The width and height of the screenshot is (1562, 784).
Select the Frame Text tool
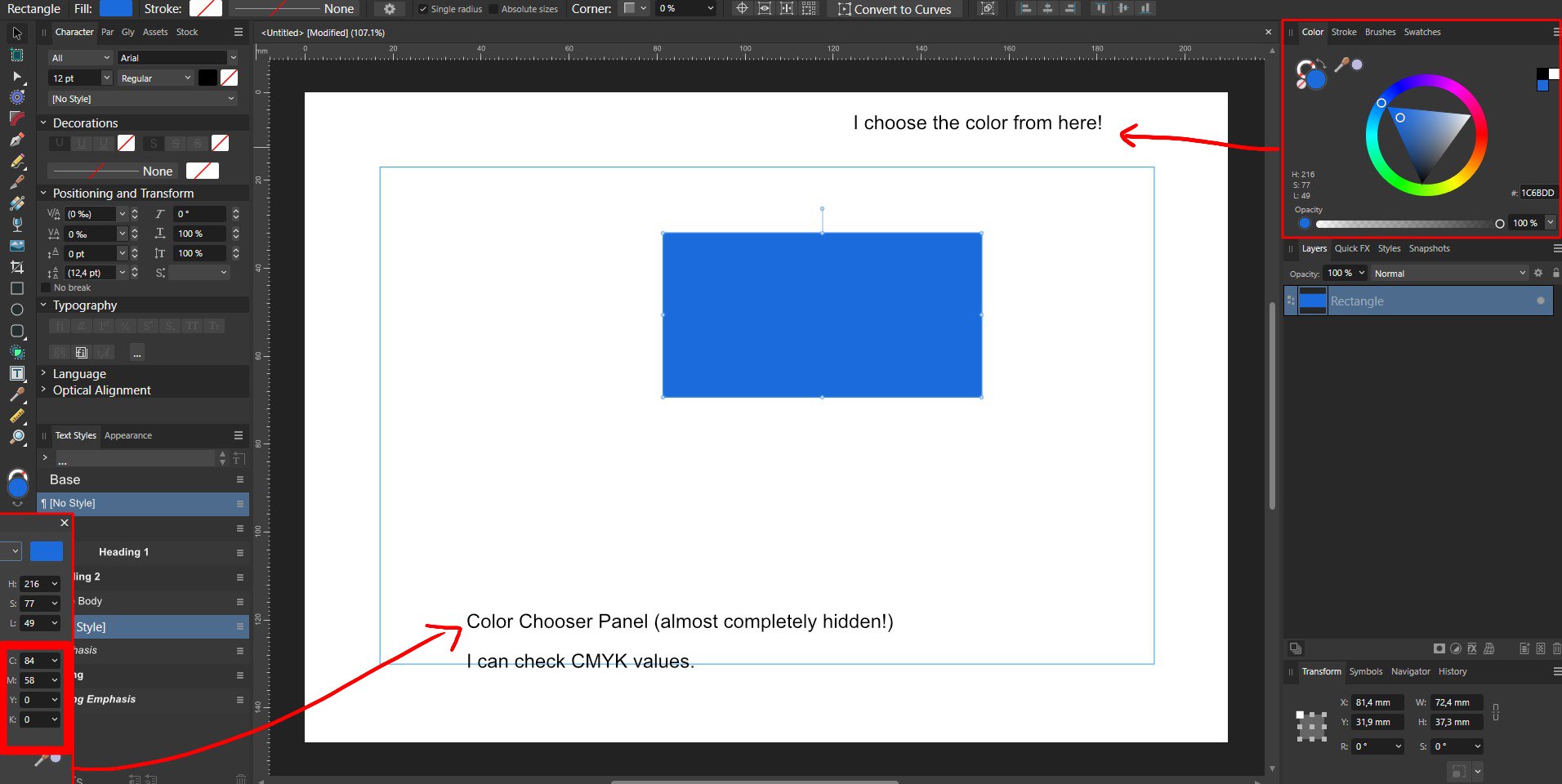point(17,373)
